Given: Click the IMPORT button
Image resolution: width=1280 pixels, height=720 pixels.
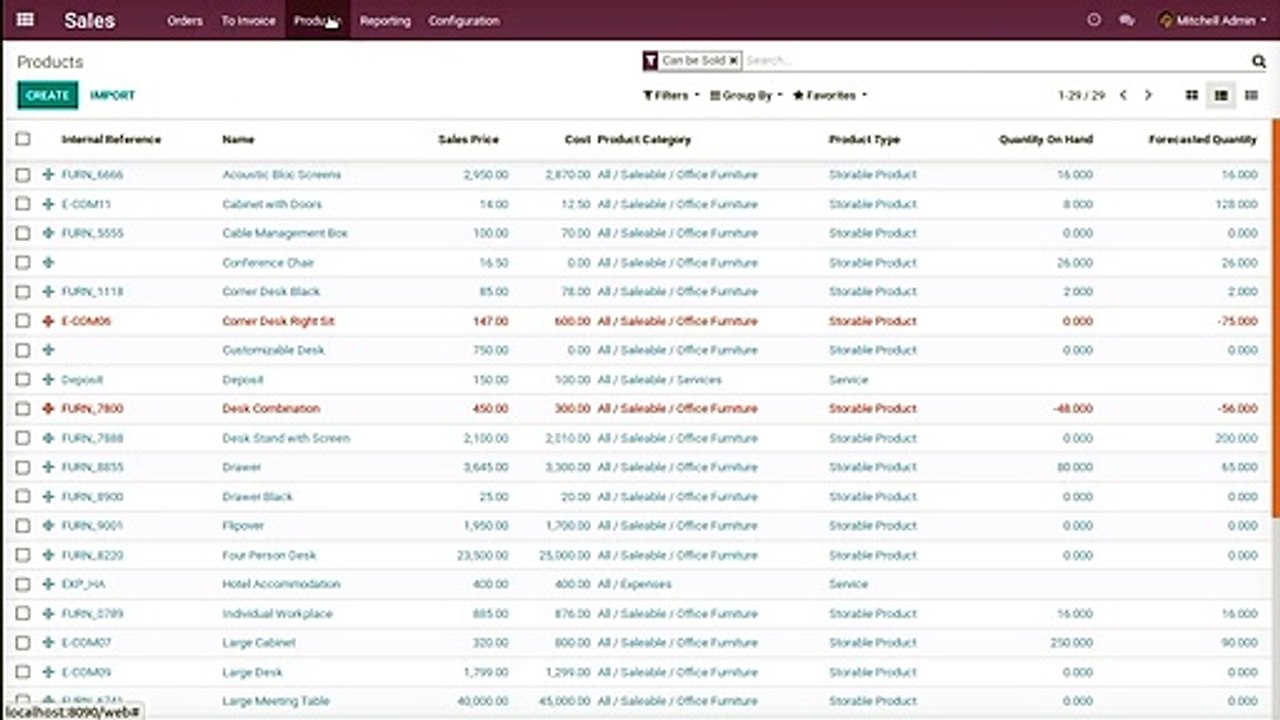Looking at the screenshot, I should click(112, 95).
